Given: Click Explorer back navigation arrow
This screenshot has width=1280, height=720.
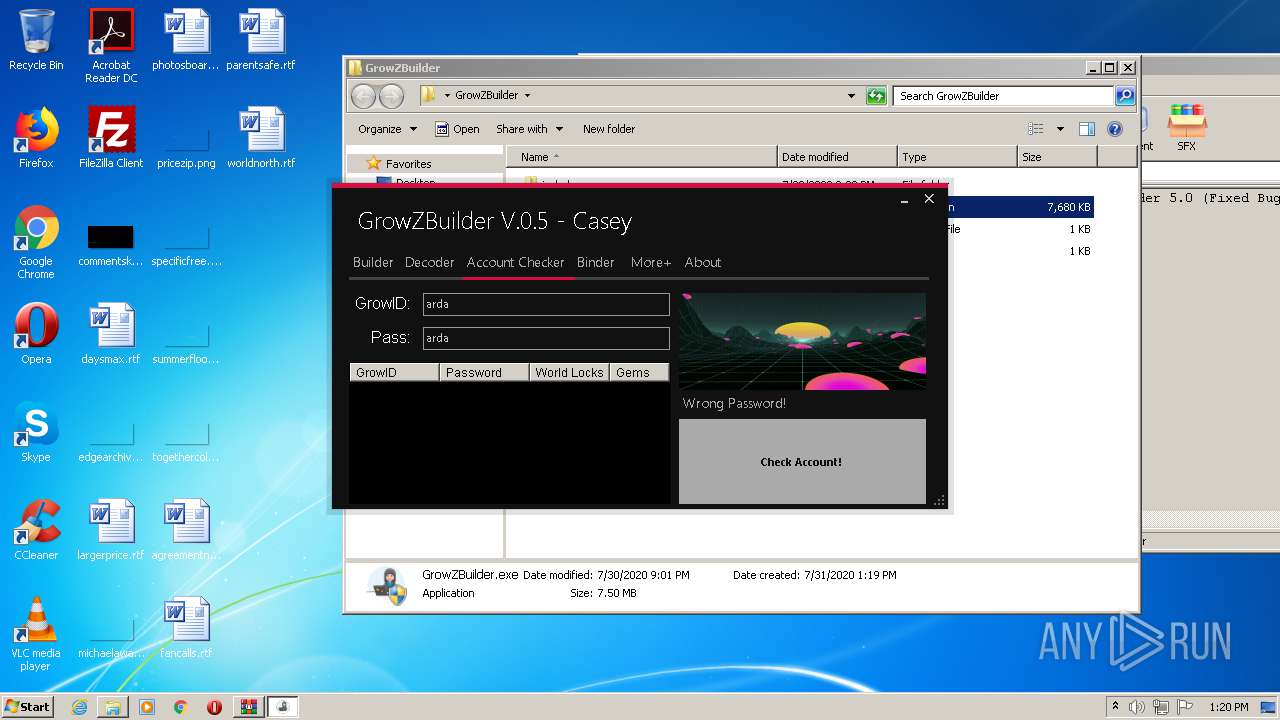Looking at the screenshot, I should click(363, 96).
